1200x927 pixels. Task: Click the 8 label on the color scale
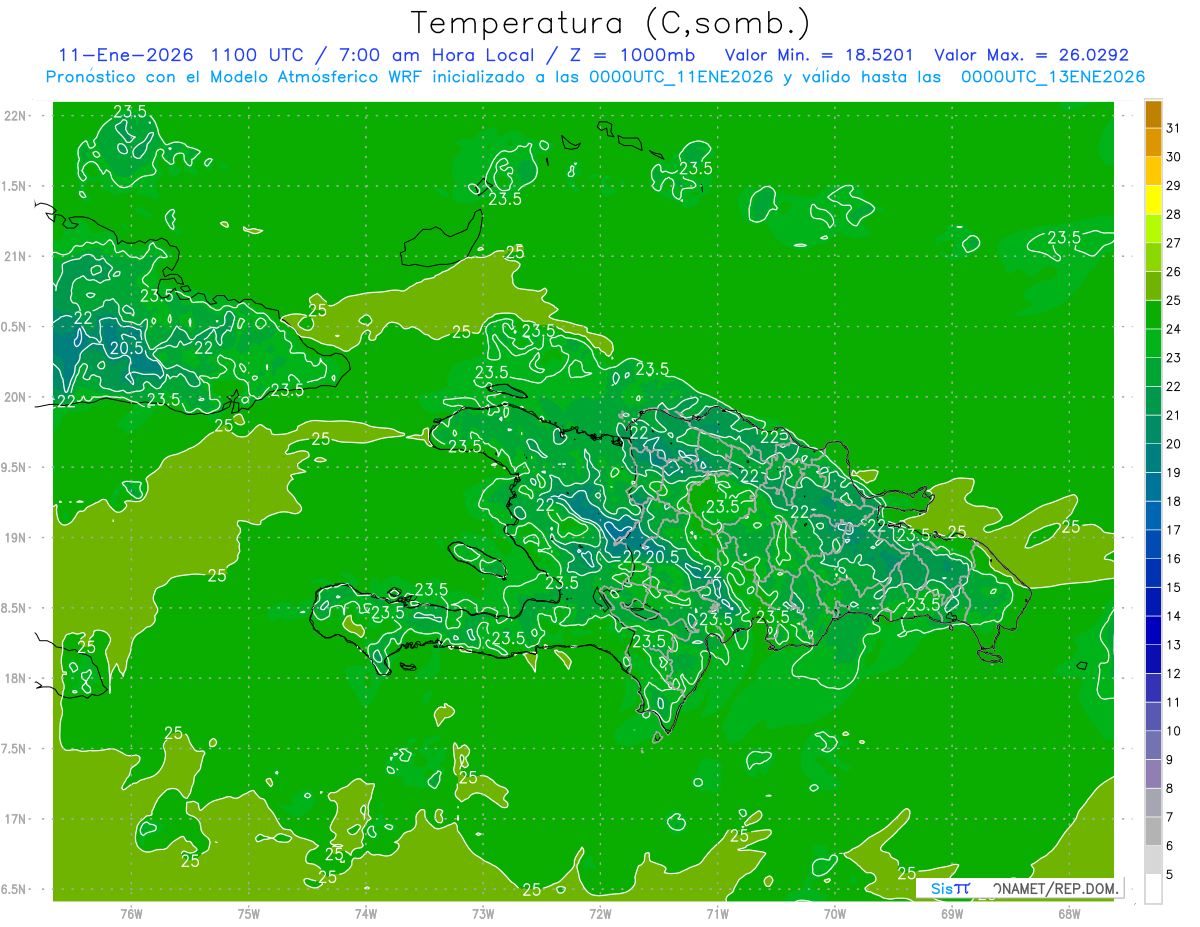point(1170,789)
